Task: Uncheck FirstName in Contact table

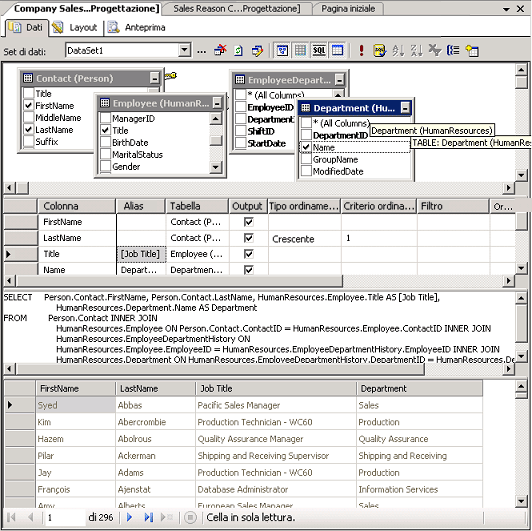Action: pos(28,106)
